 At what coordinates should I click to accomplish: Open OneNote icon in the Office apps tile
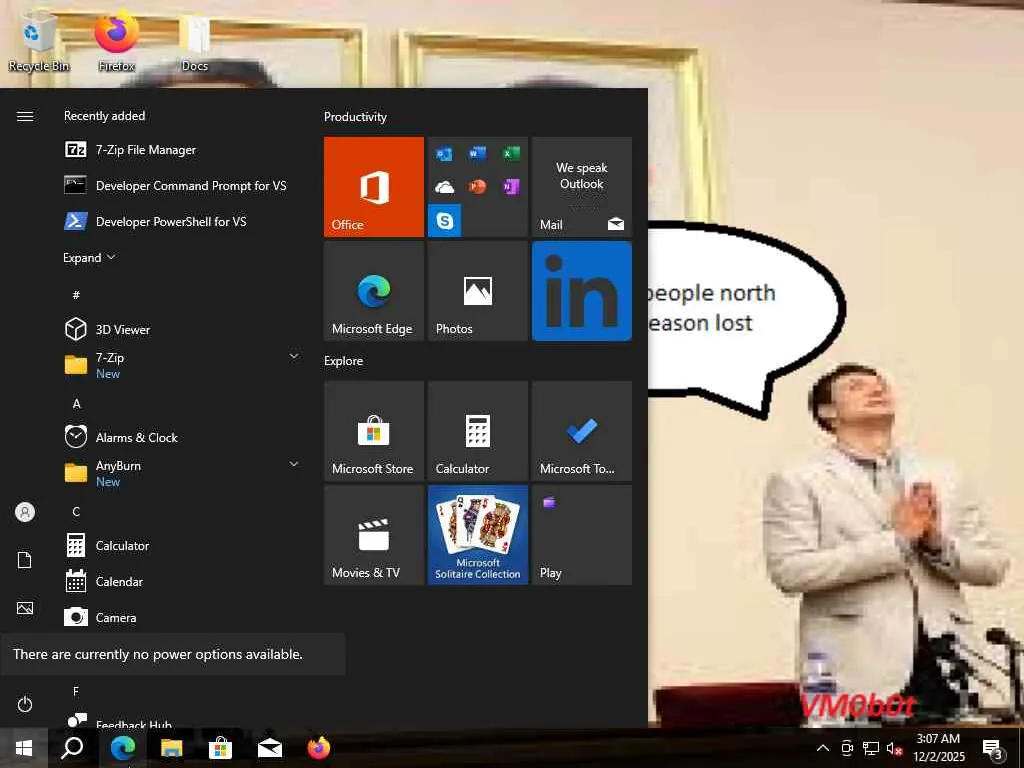click(x=511, y=187)
